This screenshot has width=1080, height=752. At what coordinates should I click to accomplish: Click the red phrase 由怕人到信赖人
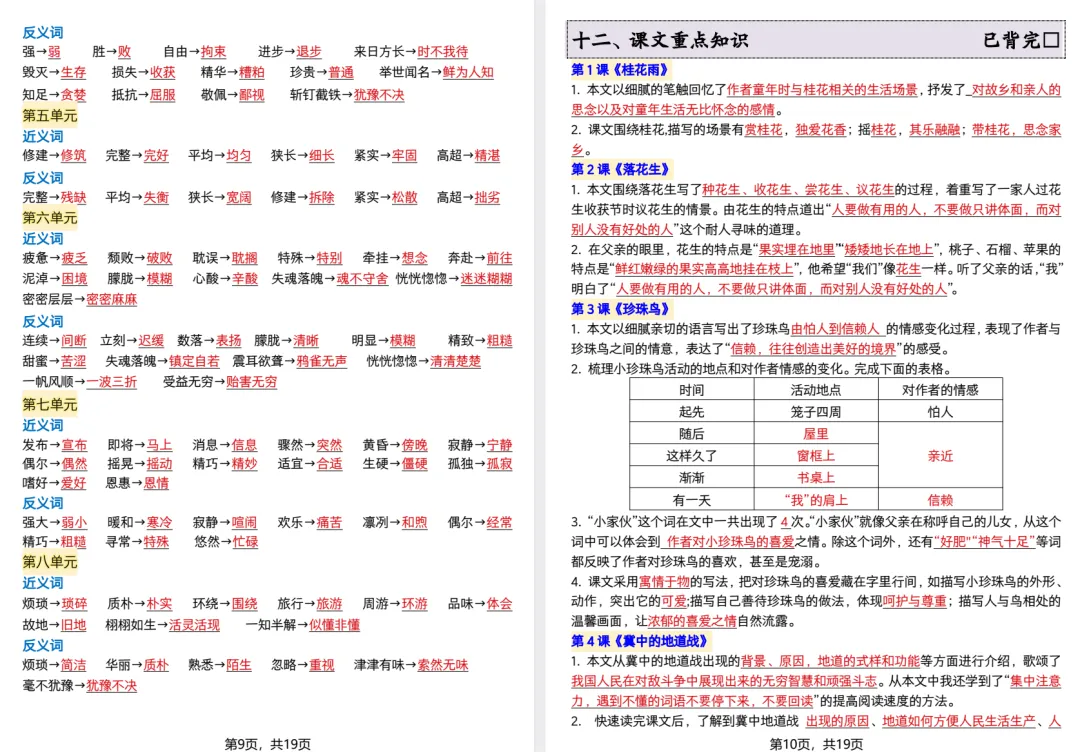coord(835,329)
